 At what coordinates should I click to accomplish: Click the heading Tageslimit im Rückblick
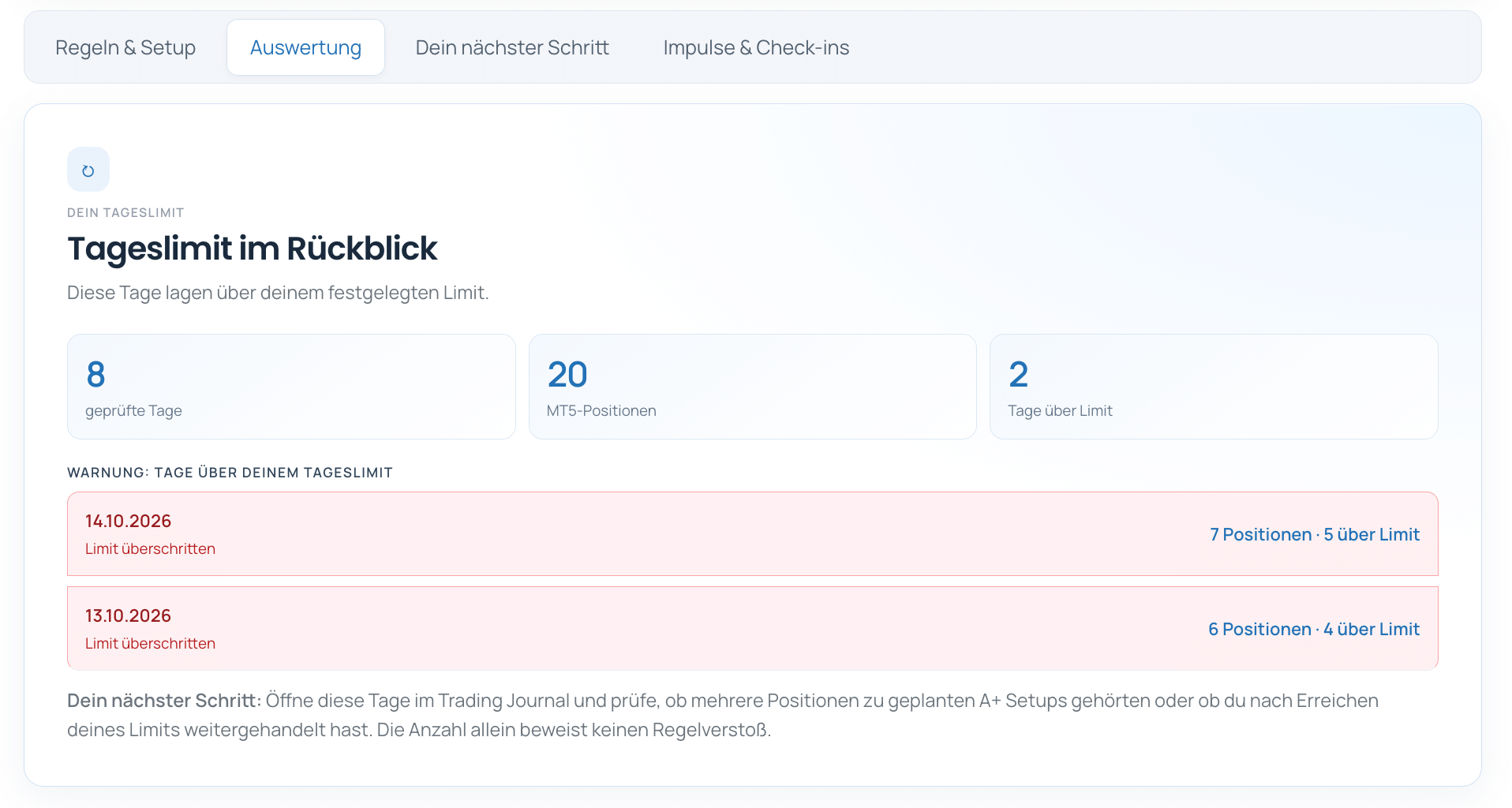coord(253,249)
